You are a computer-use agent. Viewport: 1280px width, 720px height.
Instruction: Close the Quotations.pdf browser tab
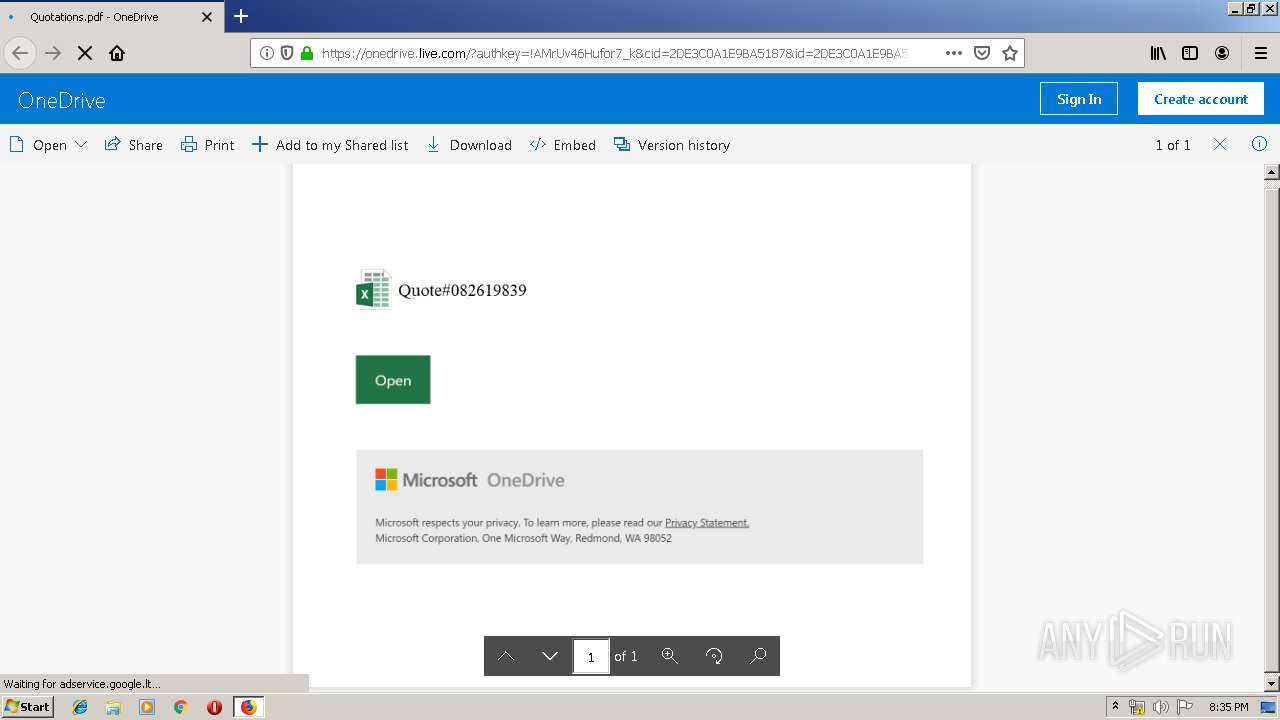(x=207, y=17)
